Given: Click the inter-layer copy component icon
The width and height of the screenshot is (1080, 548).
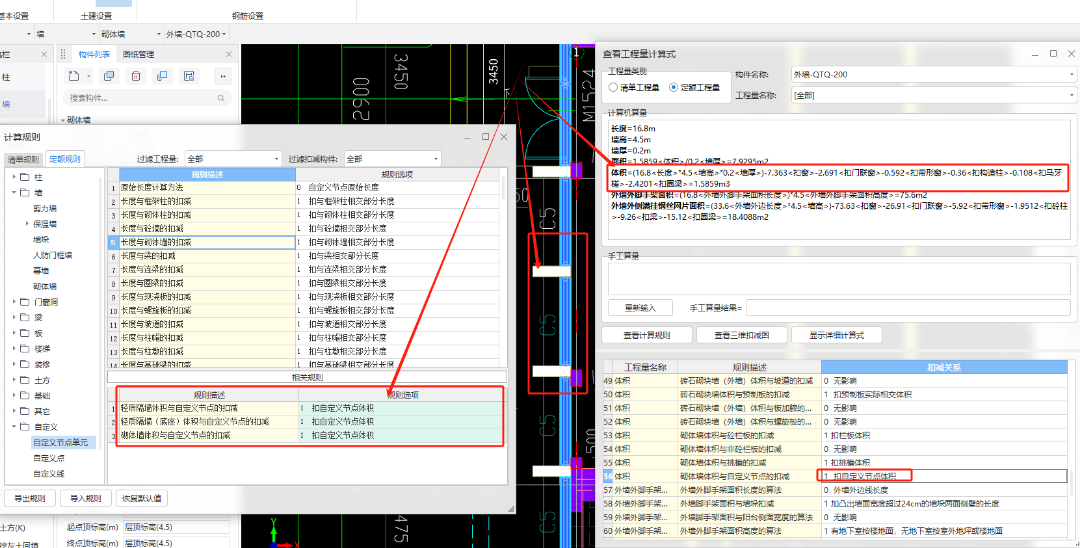Looking at the screenshot, I should tap(161, 76).
